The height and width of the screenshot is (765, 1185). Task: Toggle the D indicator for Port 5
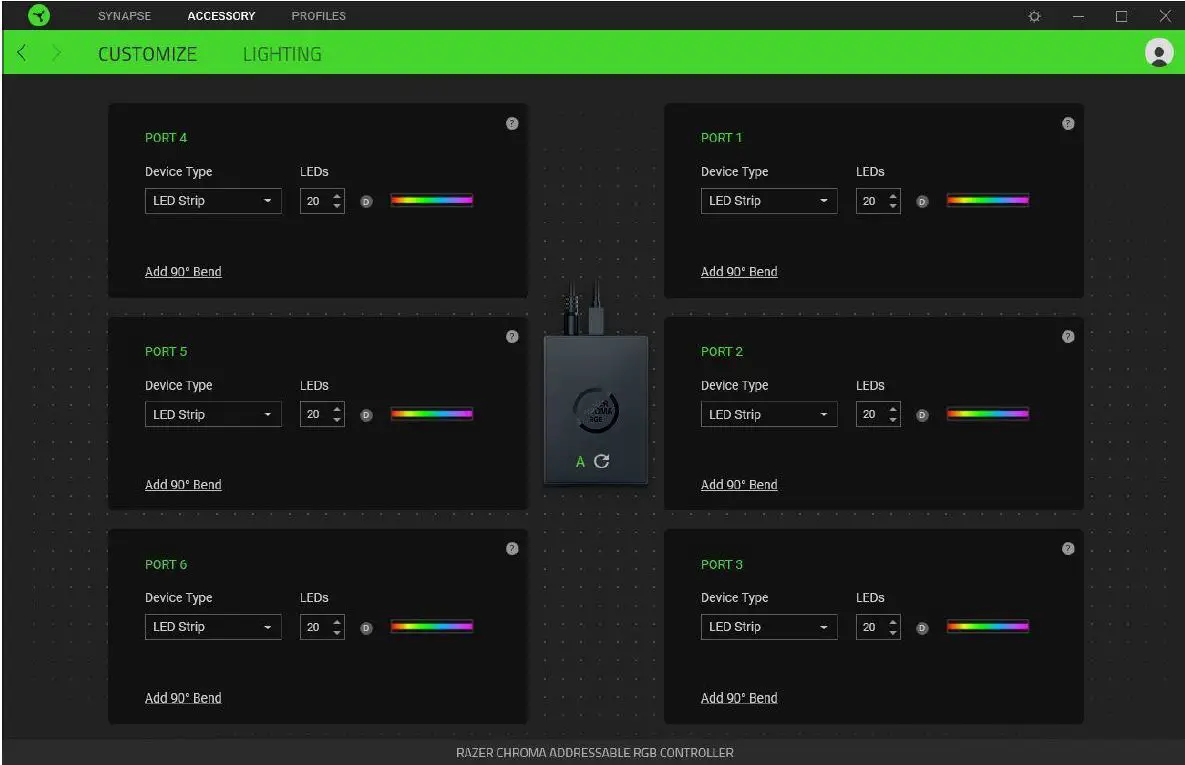coord(366,414)
